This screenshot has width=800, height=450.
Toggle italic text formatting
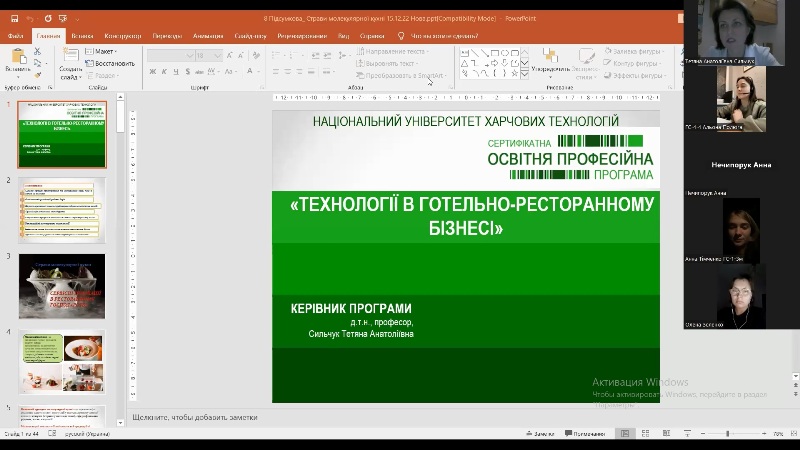tap(164, 73)
